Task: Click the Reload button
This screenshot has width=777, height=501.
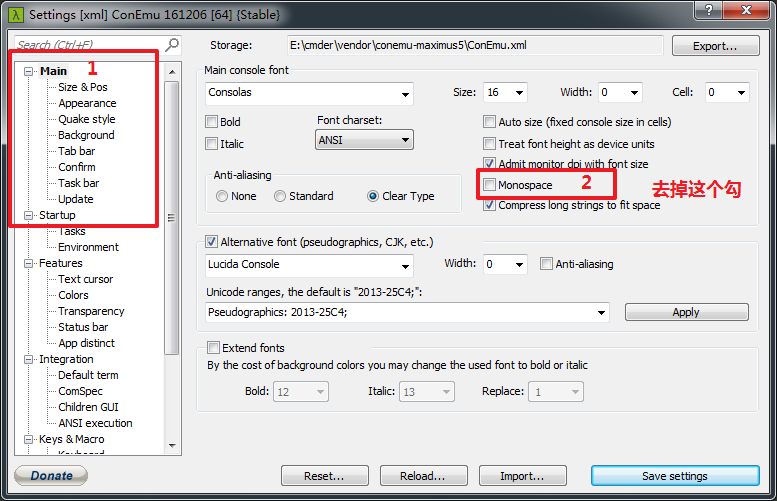Action: point(424,476)
